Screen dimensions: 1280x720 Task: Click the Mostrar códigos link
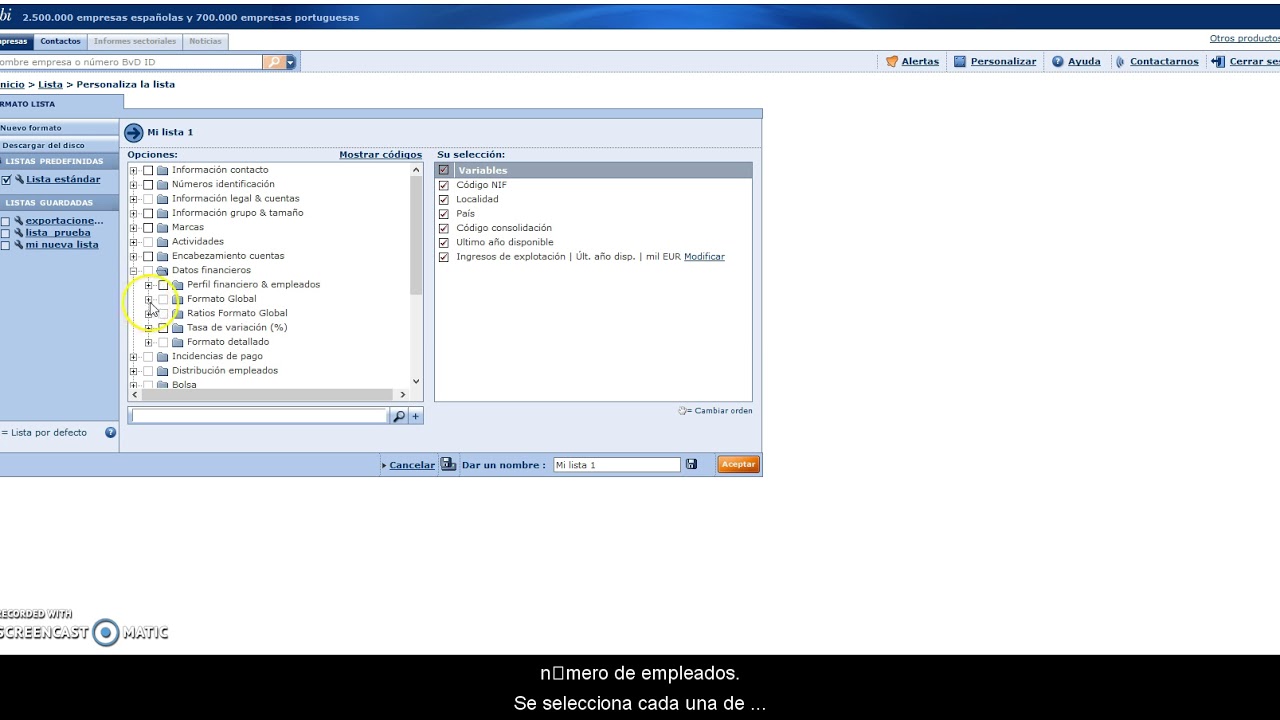click(380, 155)
